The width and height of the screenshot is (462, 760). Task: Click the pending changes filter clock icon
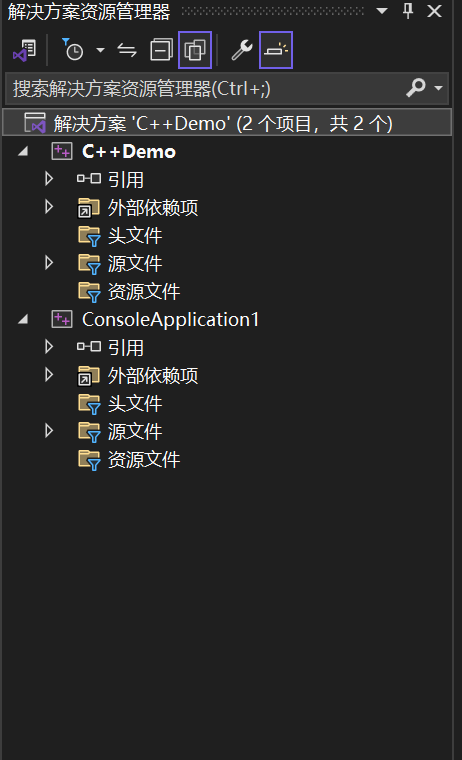73,50
